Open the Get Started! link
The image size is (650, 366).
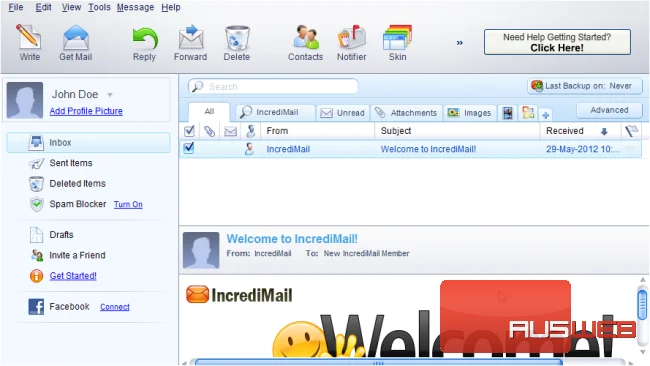pyautogui.click(x=73, y=276)
